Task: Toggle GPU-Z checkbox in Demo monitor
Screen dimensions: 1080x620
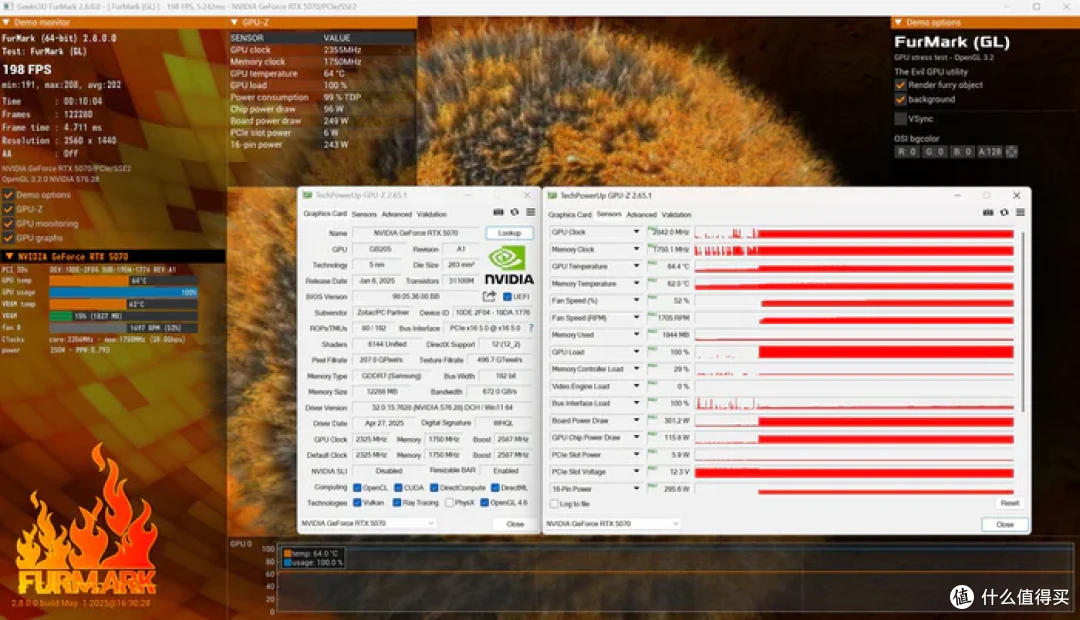Action: 8,209
